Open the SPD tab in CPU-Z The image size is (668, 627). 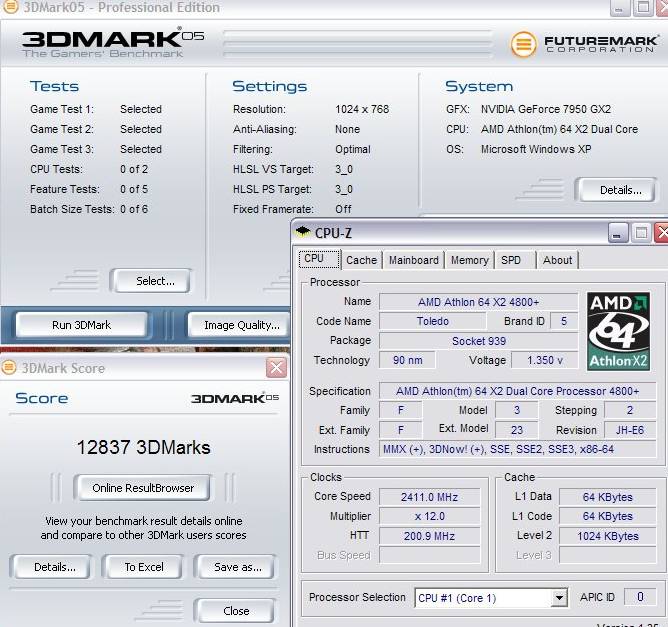coord(515,260)
